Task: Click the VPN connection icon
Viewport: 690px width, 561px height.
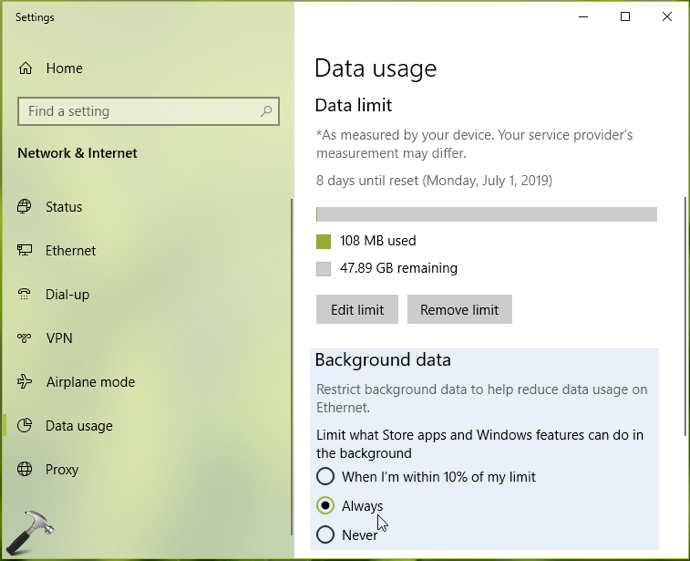Action: point(24,338)
